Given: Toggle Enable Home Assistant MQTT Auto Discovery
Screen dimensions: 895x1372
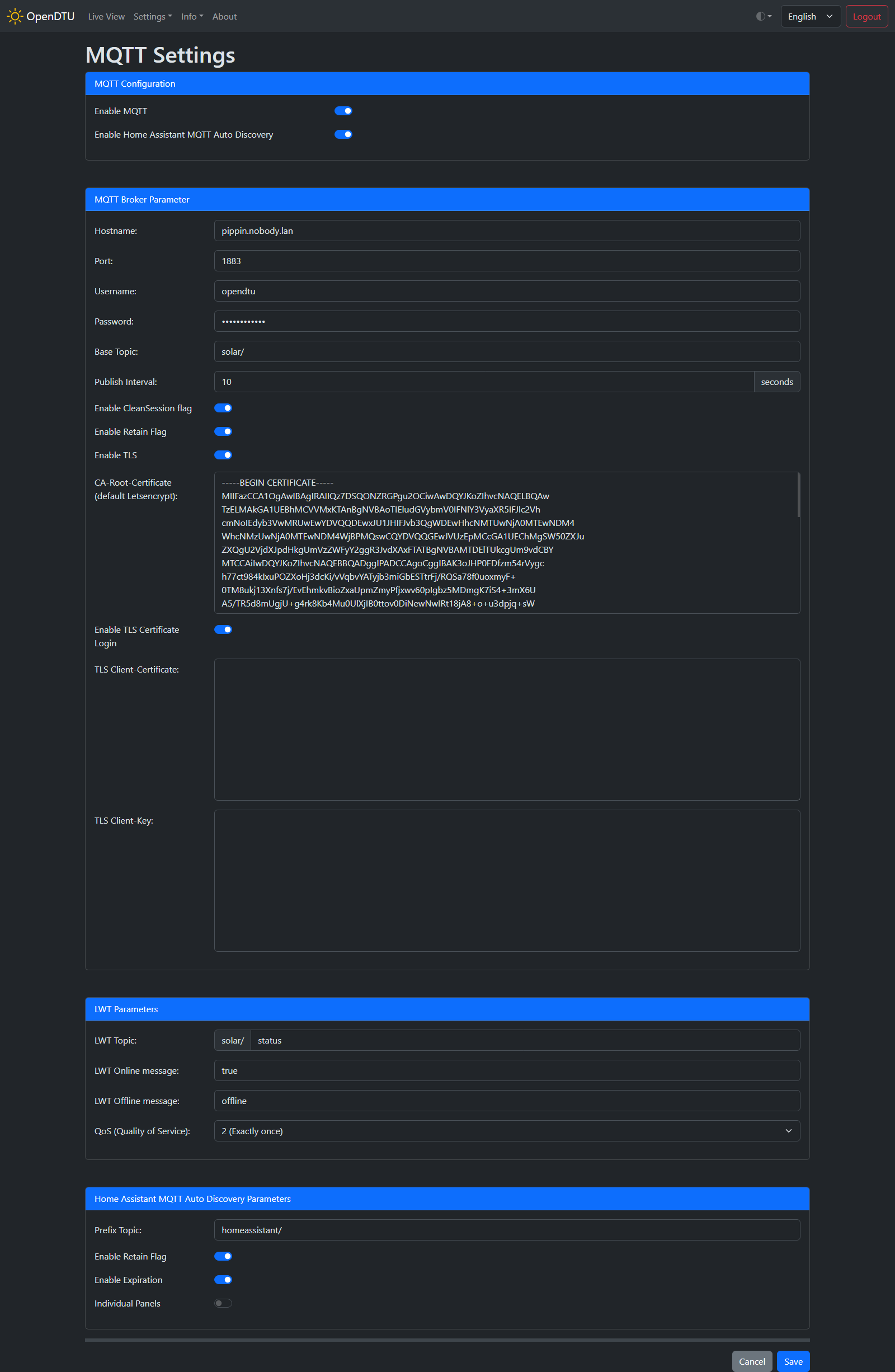Looking at the screenshot, I should pyautogui.click(x=343, y=134).
